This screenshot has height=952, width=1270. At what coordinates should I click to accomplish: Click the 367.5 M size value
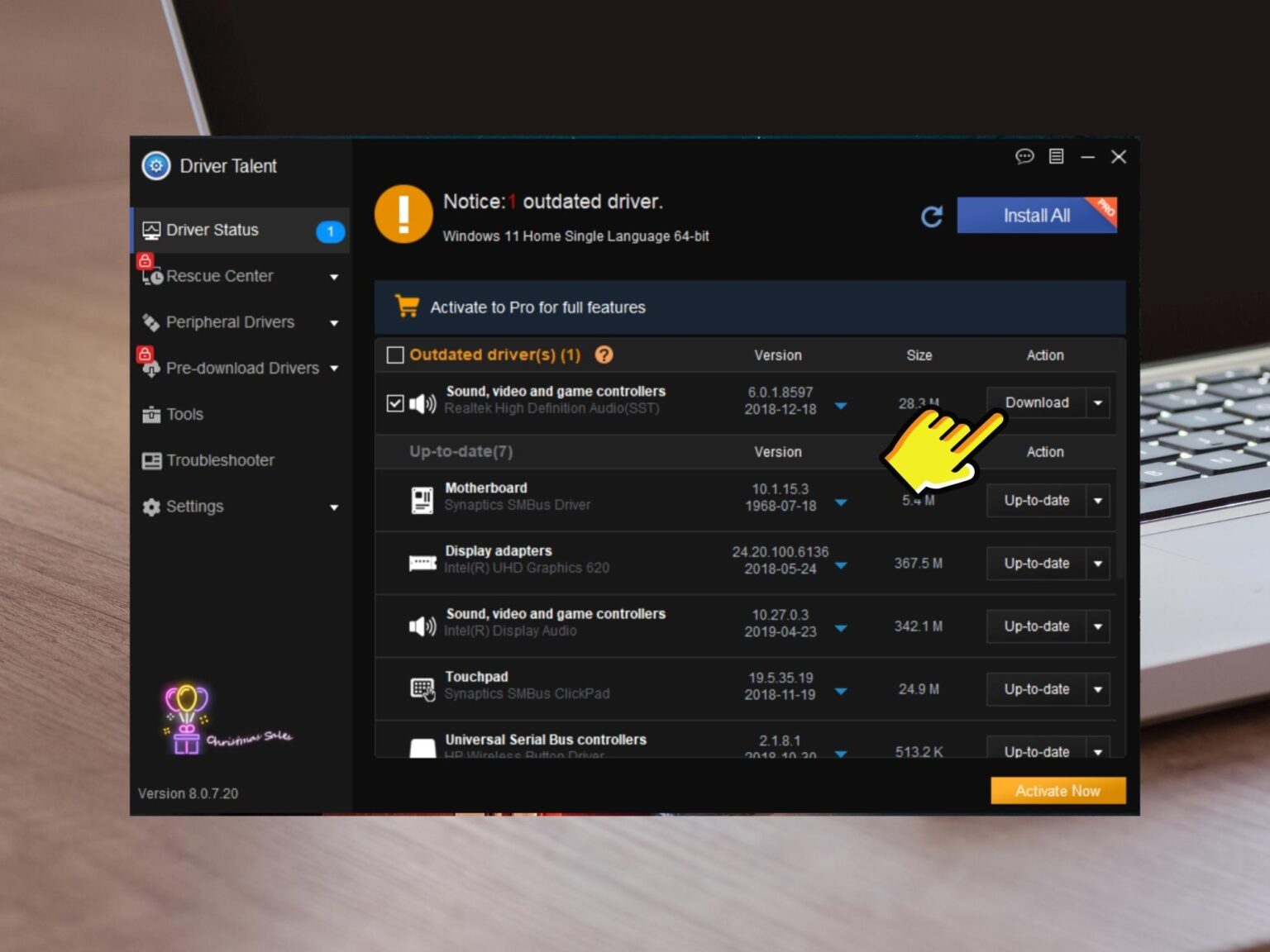click(x=918, y=563)
